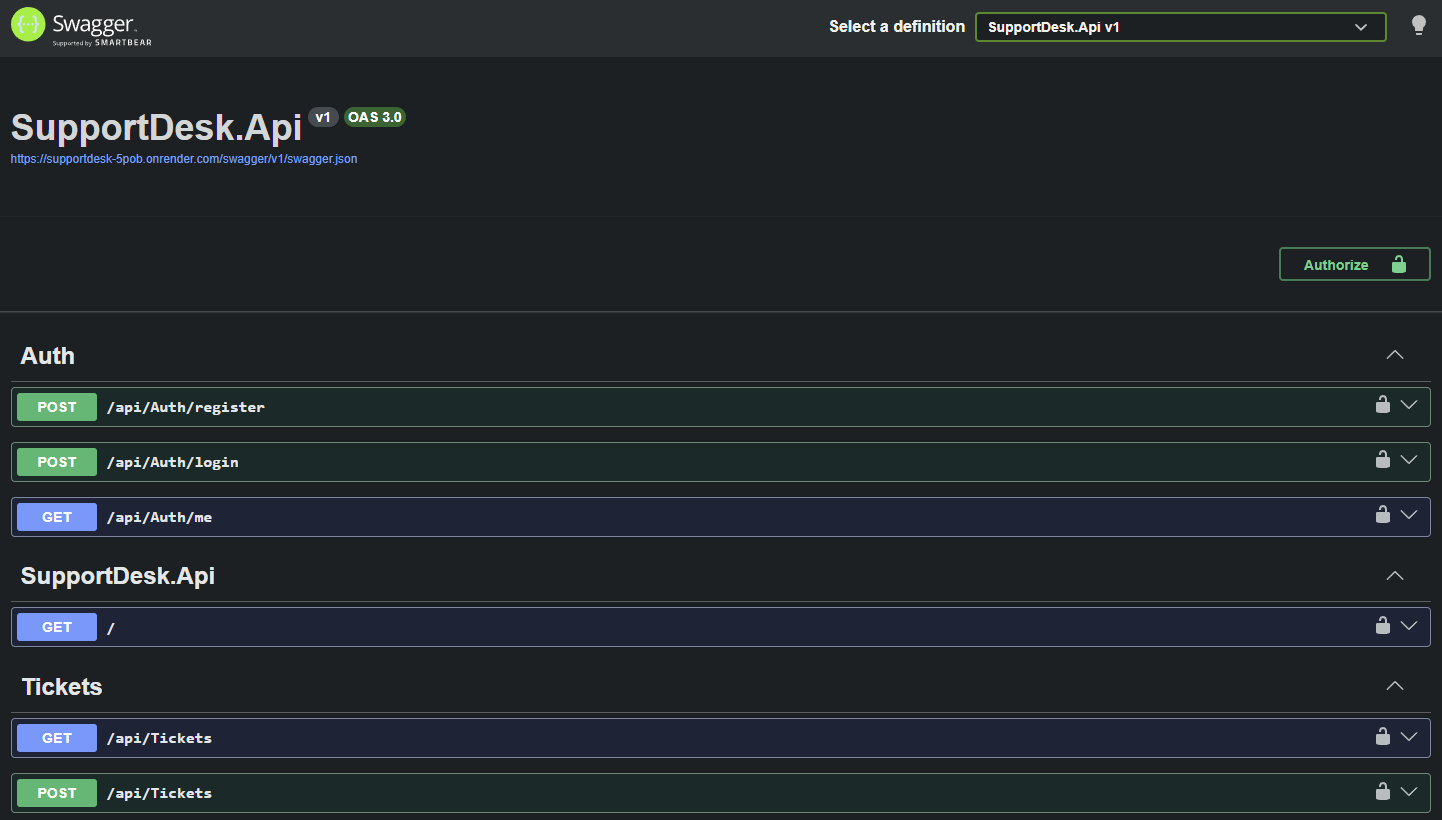
Task: Expand POST /api/Auth/register with its chevron
Action: pos(1409,405)
